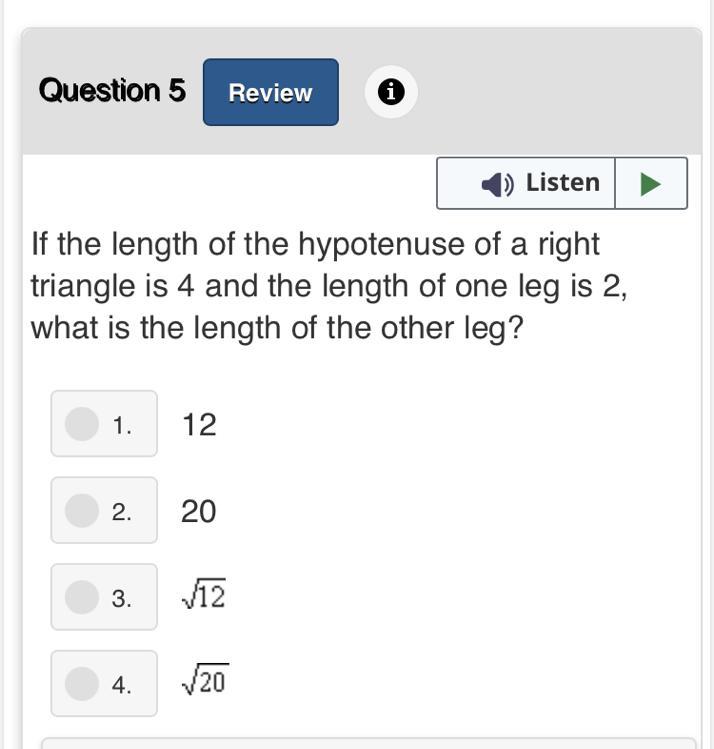Select radio button for option 2
This screenshot has width=714, height=749.
tap(82, 511)
